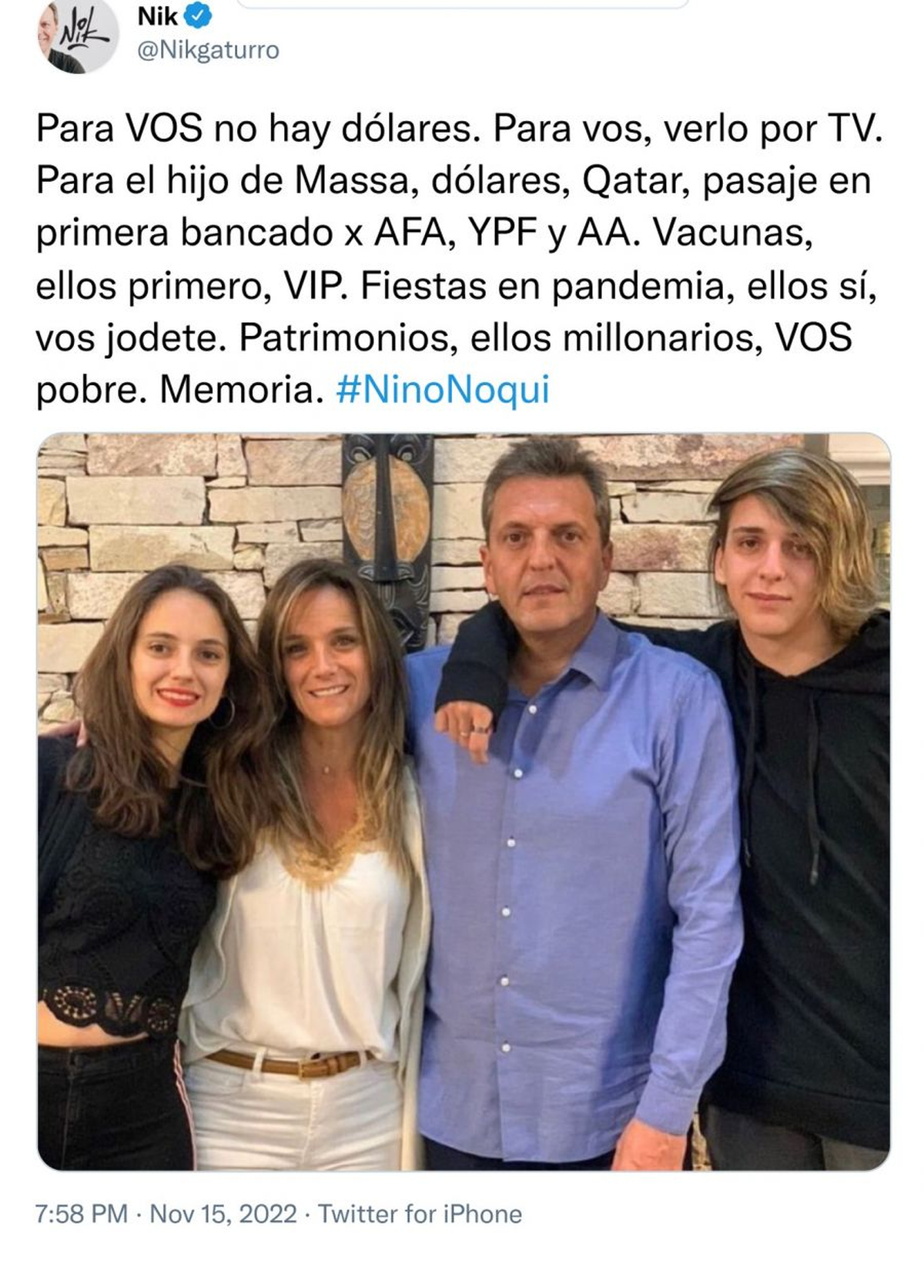
Task: Click the 7:58 PM timestamp
Action: pos(81,1214)
